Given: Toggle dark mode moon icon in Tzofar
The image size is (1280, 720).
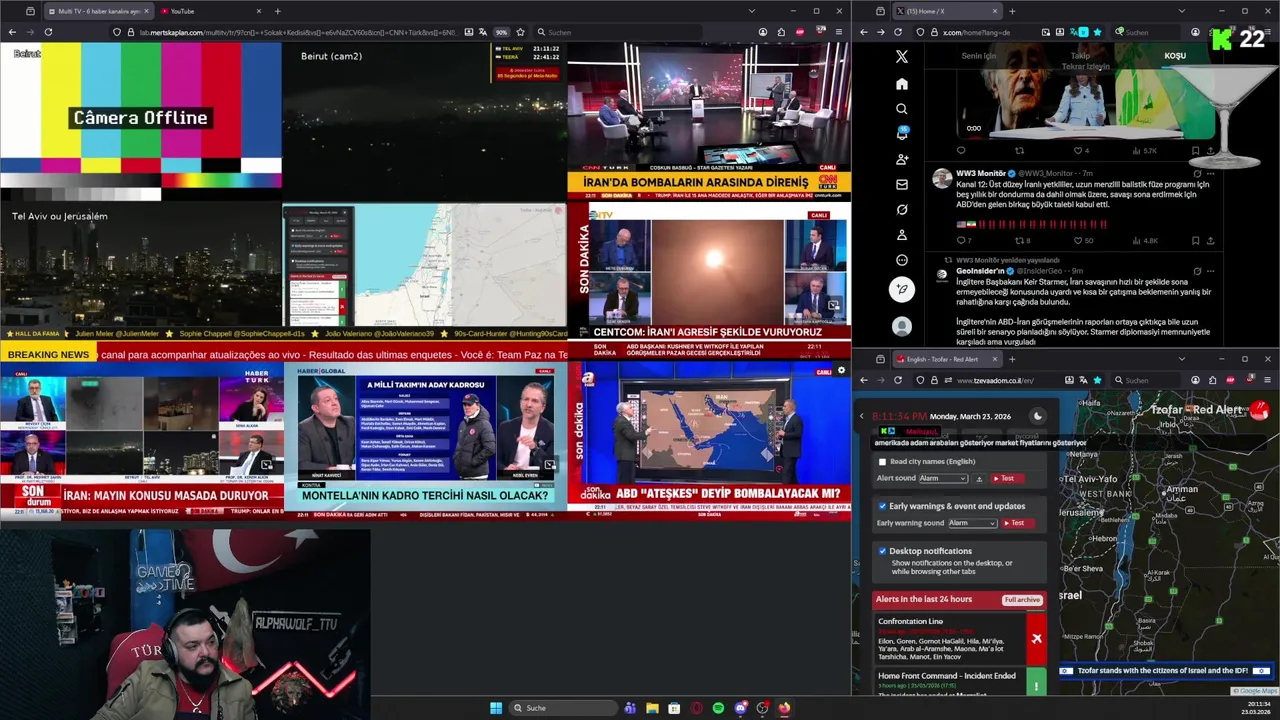Looking at the screenshot, I should point(1037,416).
